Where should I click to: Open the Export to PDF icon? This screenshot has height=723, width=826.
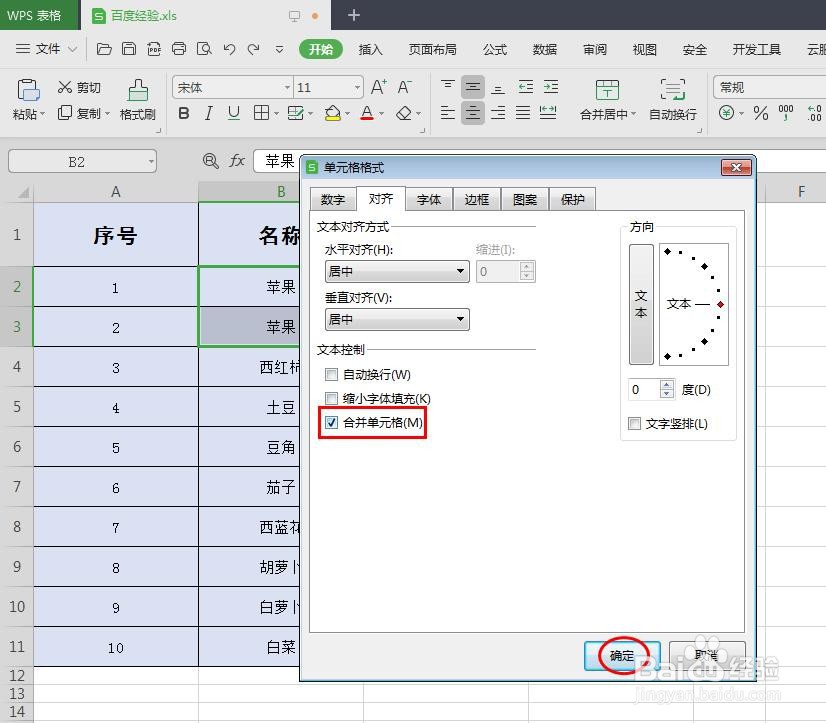click(x=154, y=48)
